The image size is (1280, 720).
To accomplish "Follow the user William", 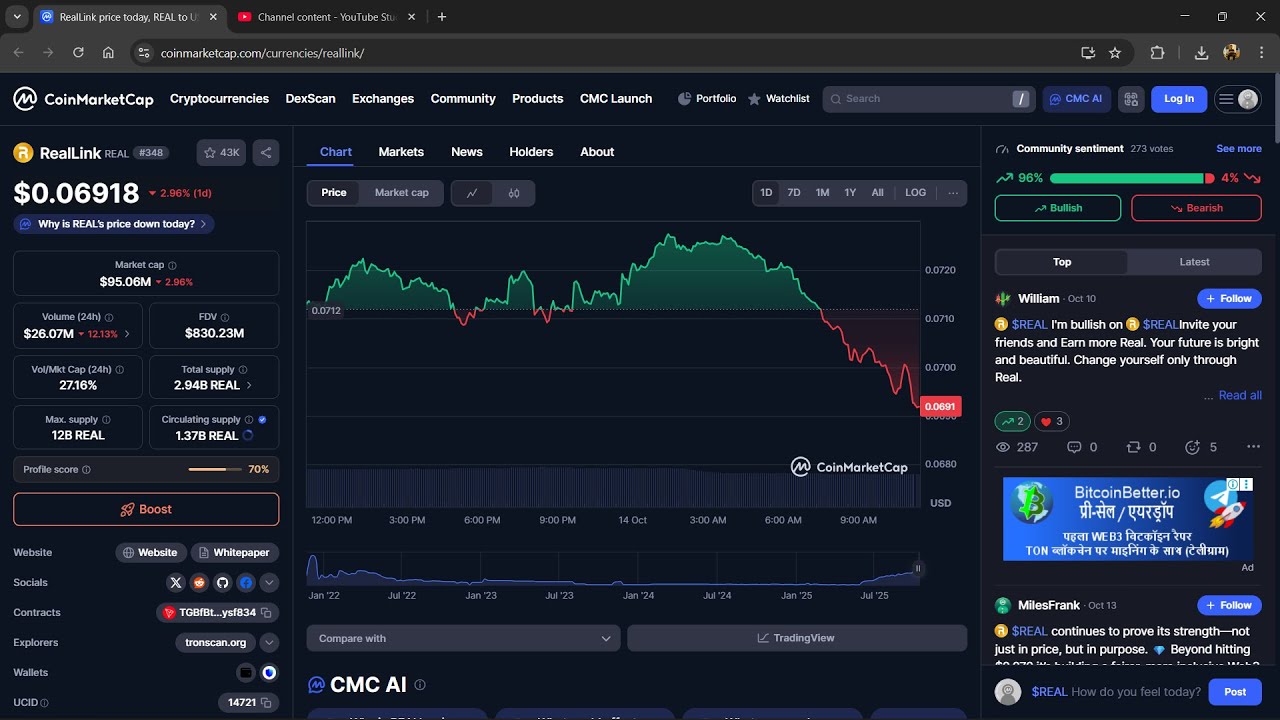I will pyautogui.click(x=1229, y=298).
